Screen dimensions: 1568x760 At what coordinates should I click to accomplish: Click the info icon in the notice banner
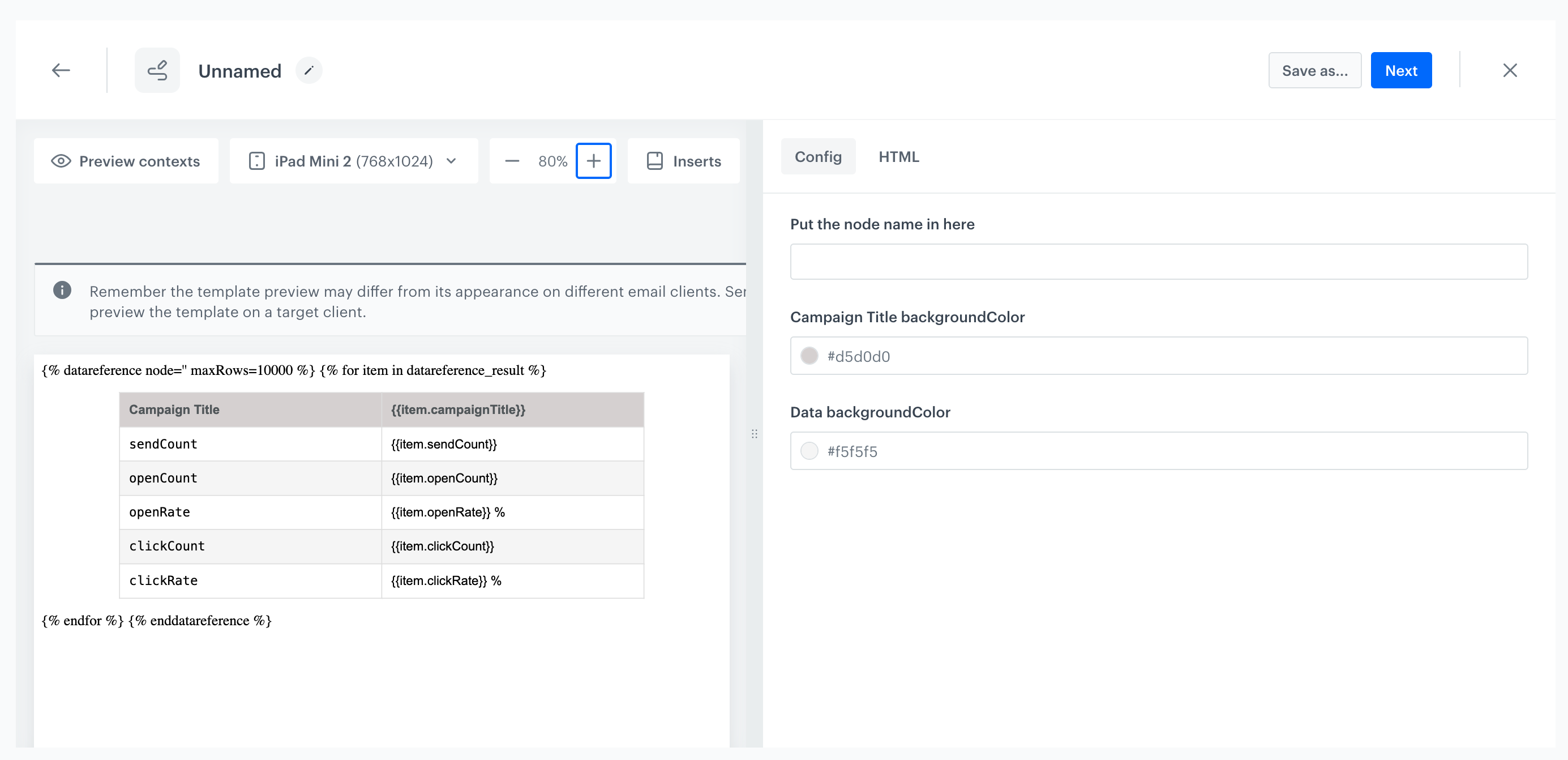tap(62, 291)
